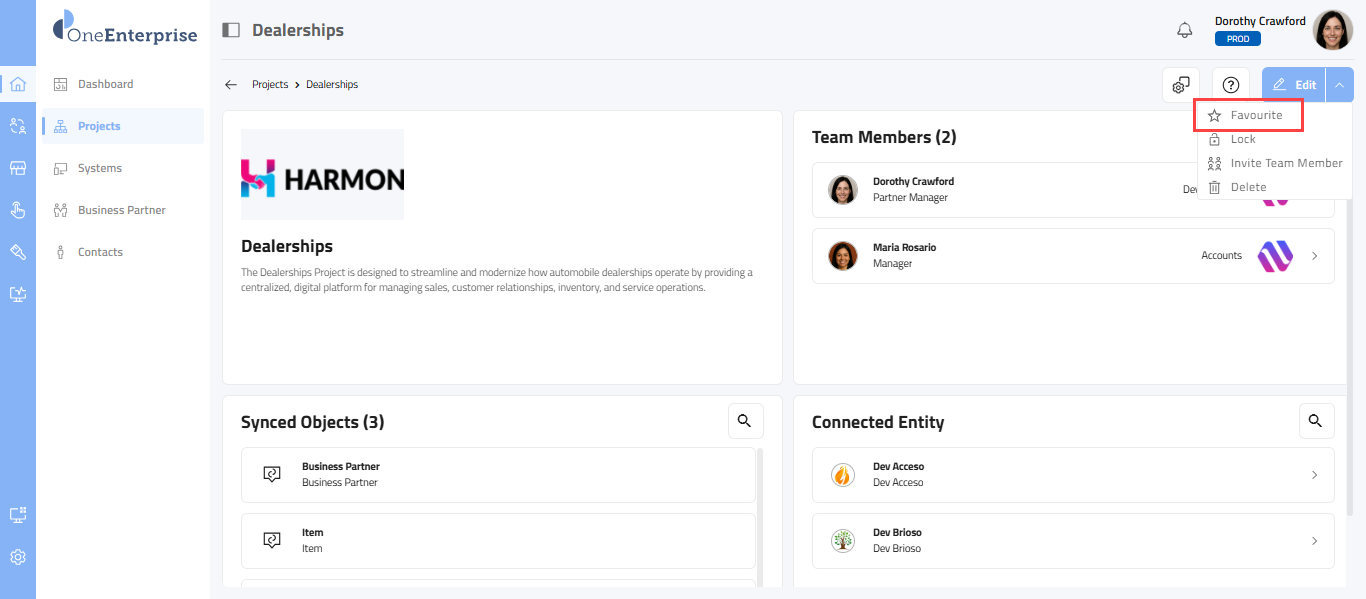Toggle the sidebar panel collapse icon
The image size is (1366, 599).
click(231, 30)
